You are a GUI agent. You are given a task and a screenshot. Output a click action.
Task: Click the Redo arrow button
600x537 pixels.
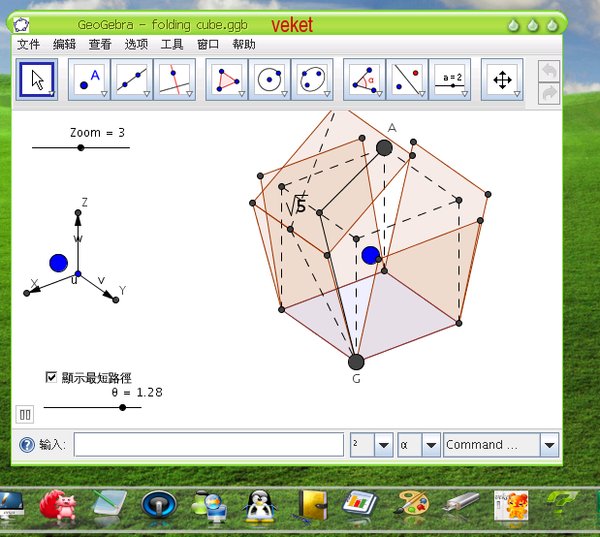pyautogui.click(x=549, y=93)
